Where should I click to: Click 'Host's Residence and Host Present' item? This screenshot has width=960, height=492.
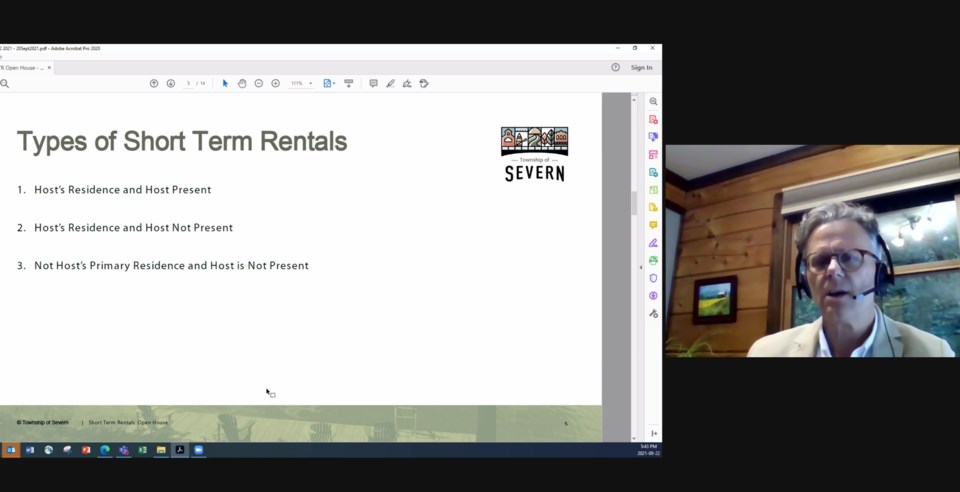(122, 190)
